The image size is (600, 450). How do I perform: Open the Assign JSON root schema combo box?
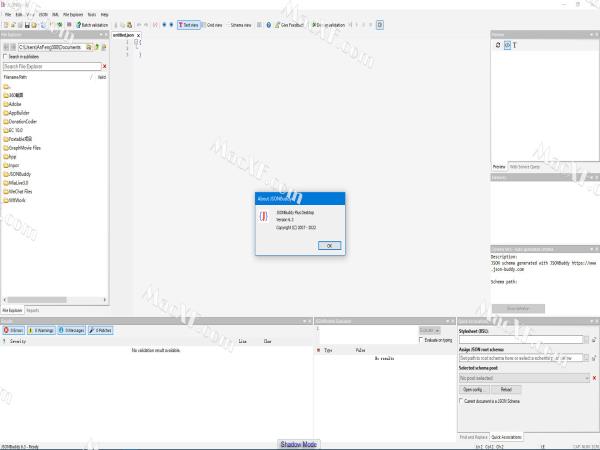coord(520,358)
